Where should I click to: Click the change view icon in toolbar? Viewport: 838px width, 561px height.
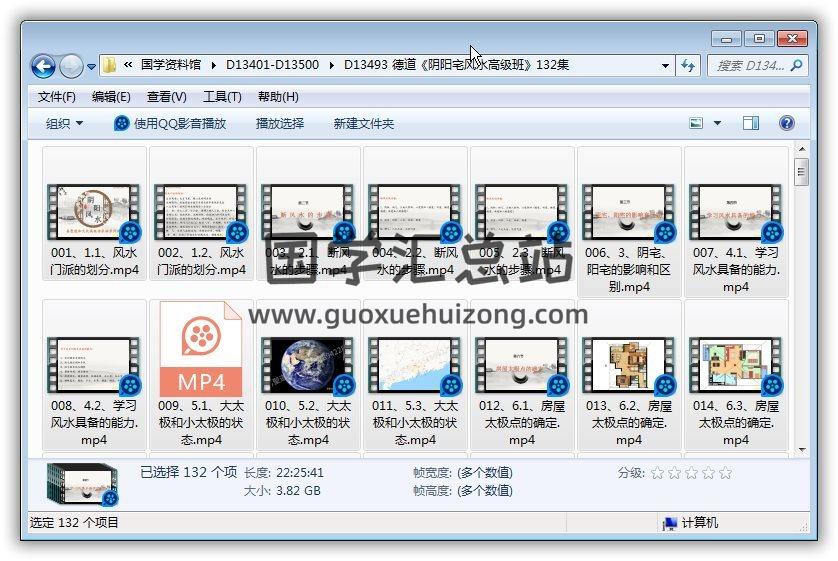[697, 123]
